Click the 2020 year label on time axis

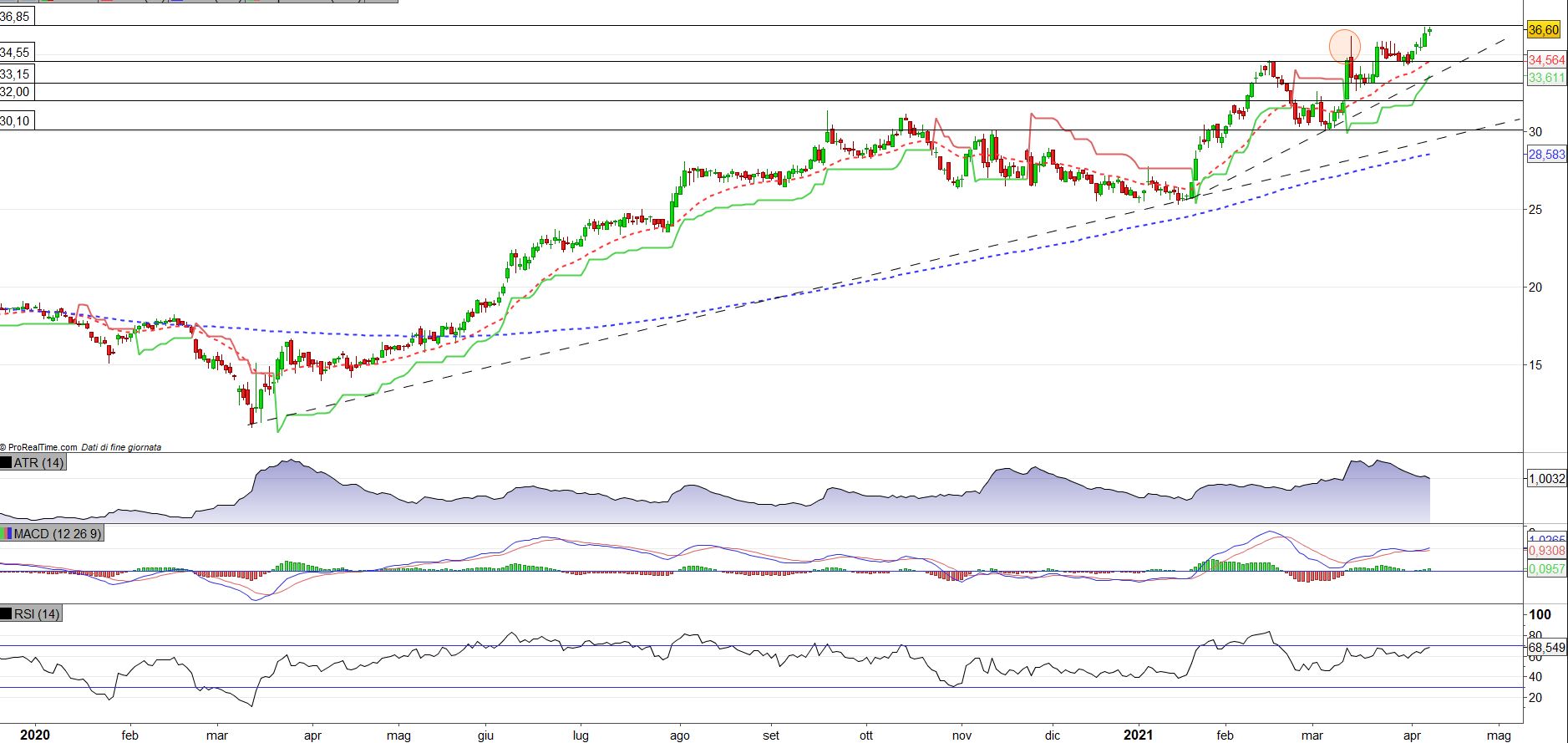[x=34, y=735]
